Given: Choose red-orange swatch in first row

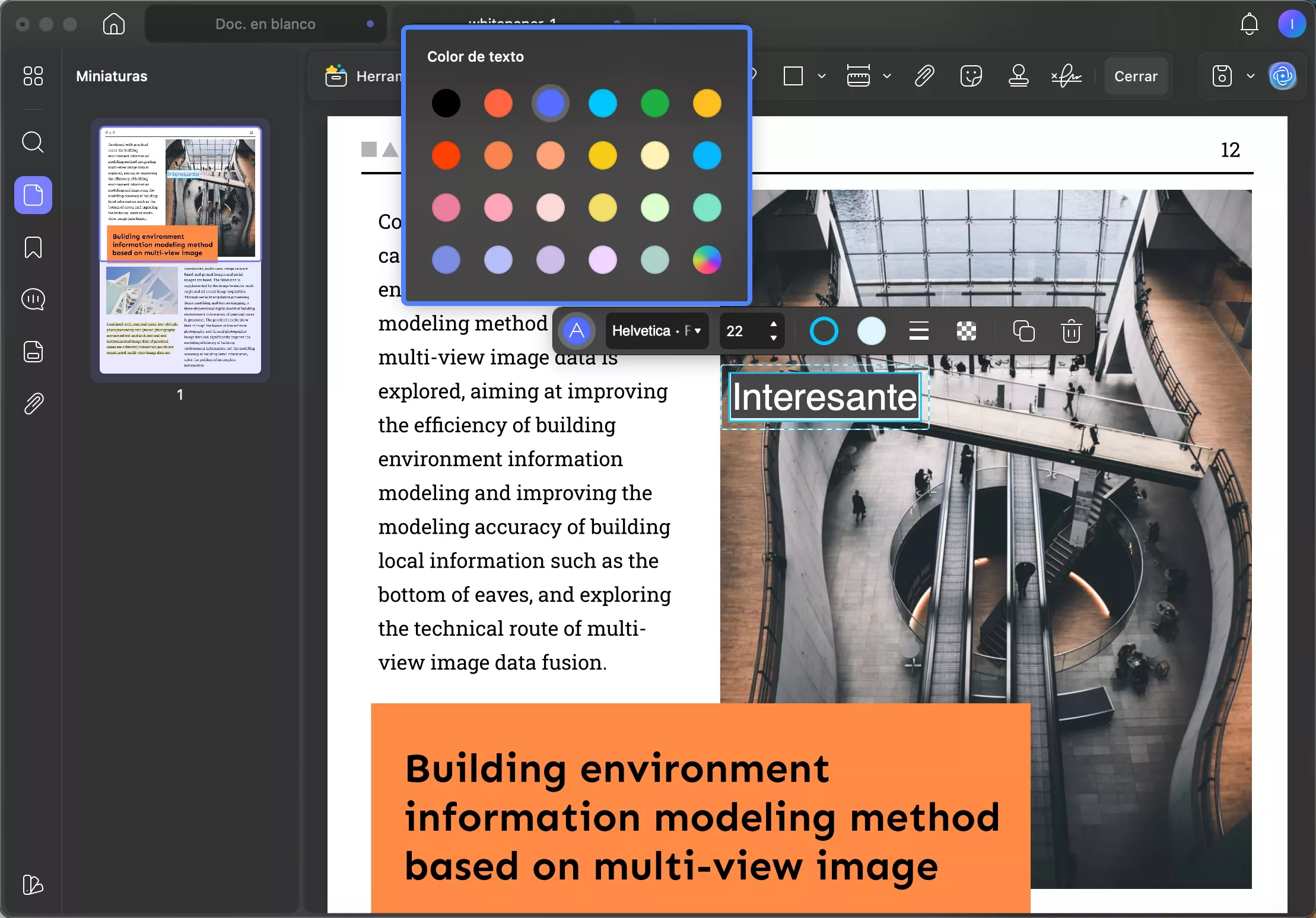Looking at the screenshot, I should click(x=498, y=103).
